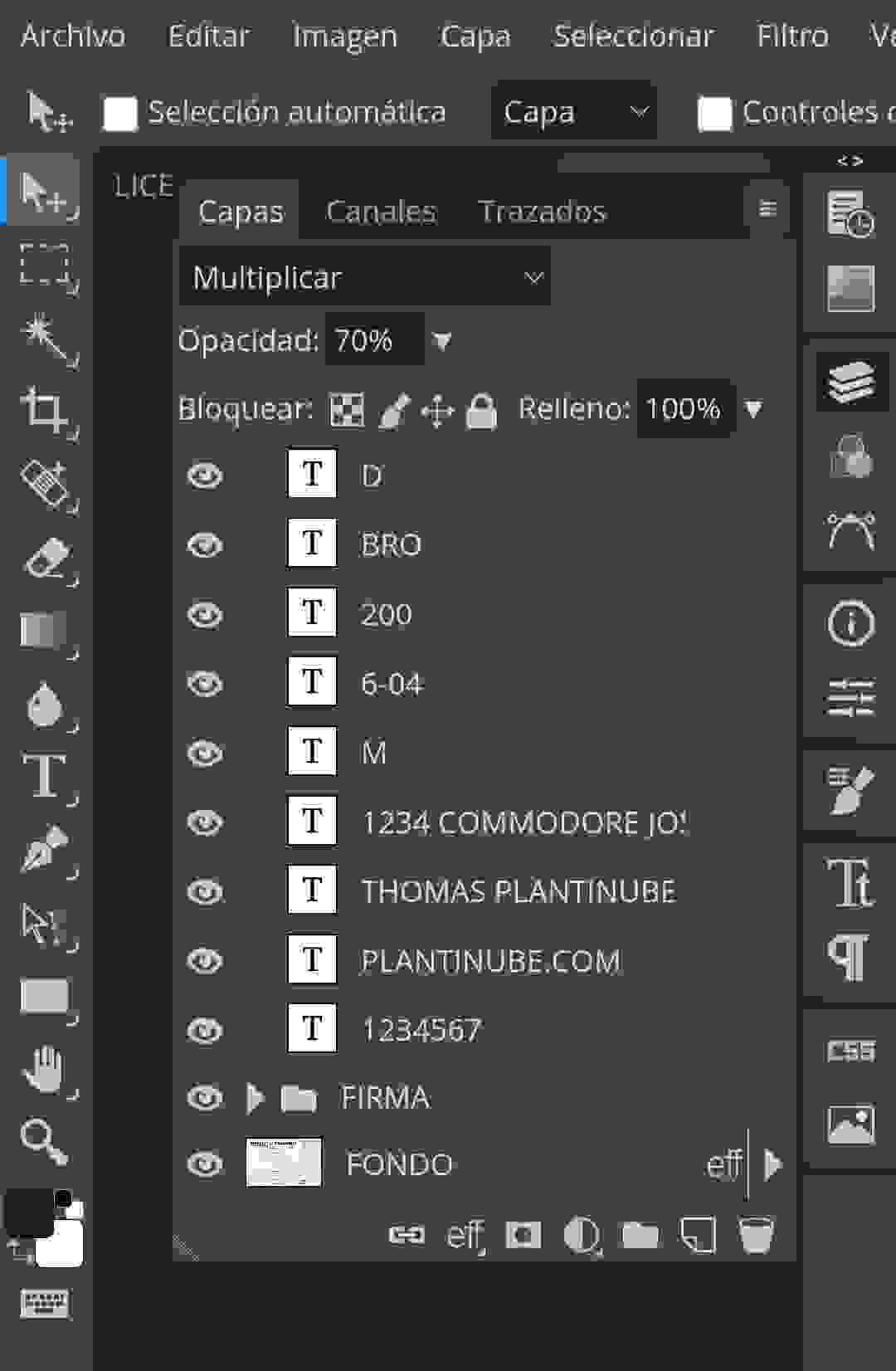Add layer effects with eff button
Screen dimensions: 896x1371
pyautogui.click(x=465, y=1236)
